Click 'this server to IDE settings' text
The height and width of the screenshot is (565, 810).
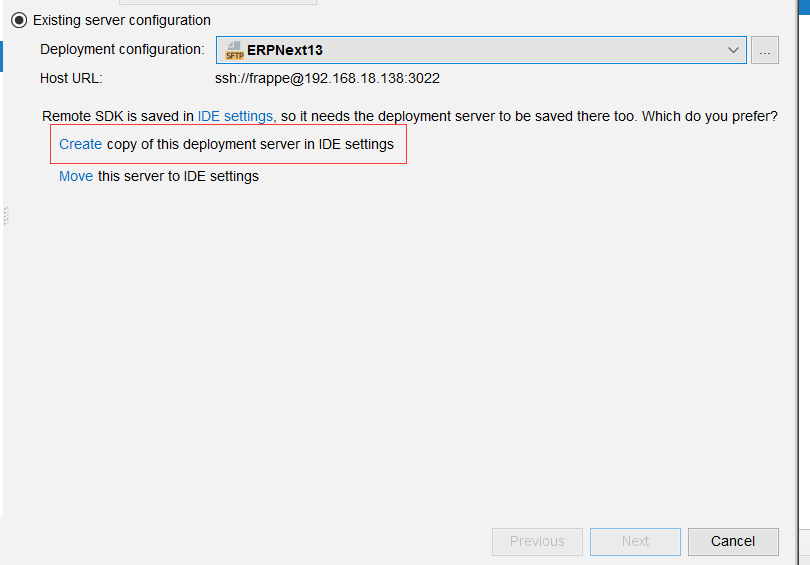178,176
